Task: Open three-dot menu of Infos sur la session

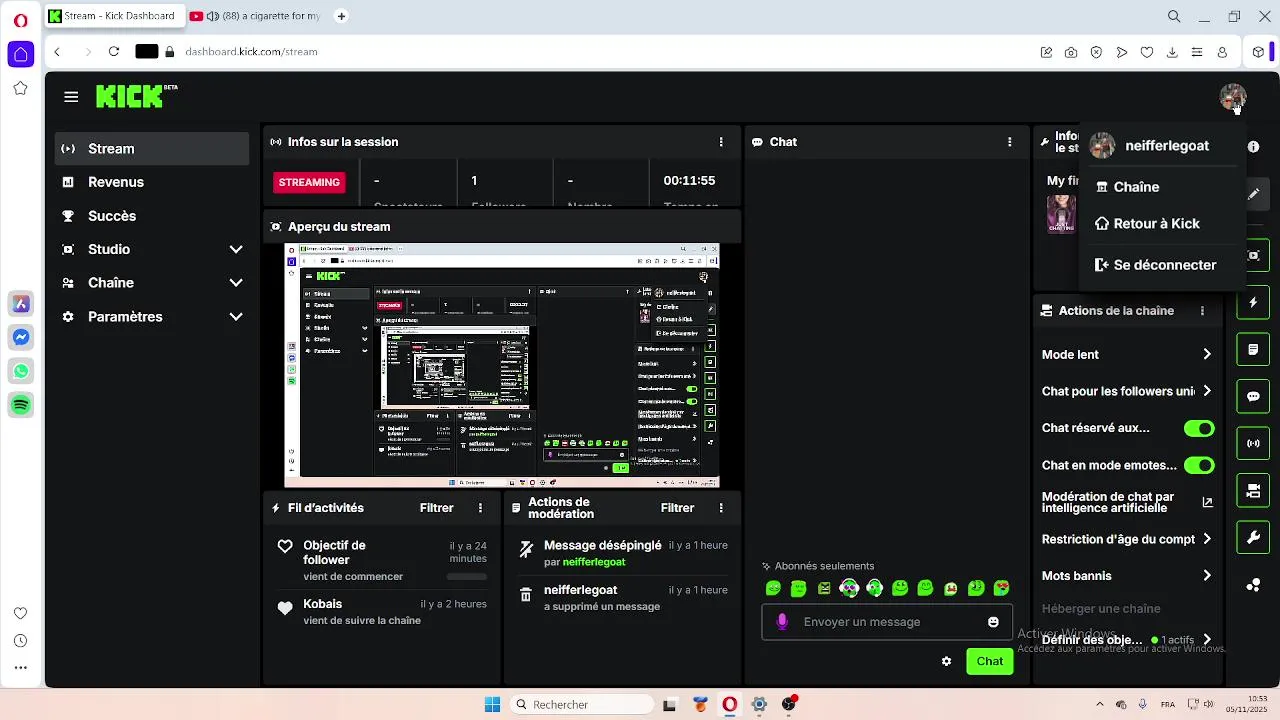Action: [721, 142]
